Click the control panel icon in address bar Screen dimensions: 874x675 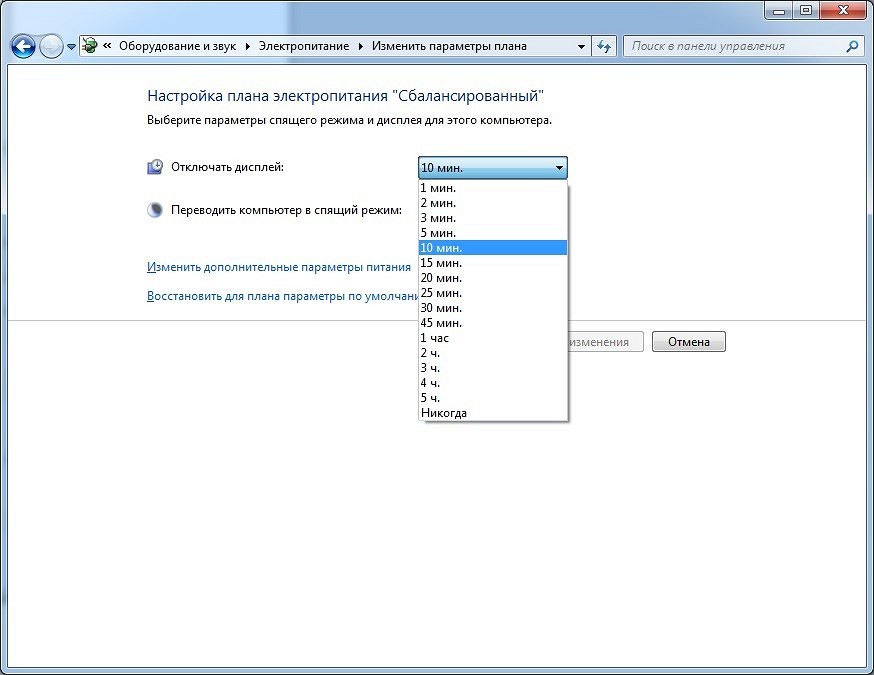(x=89, y=46)
